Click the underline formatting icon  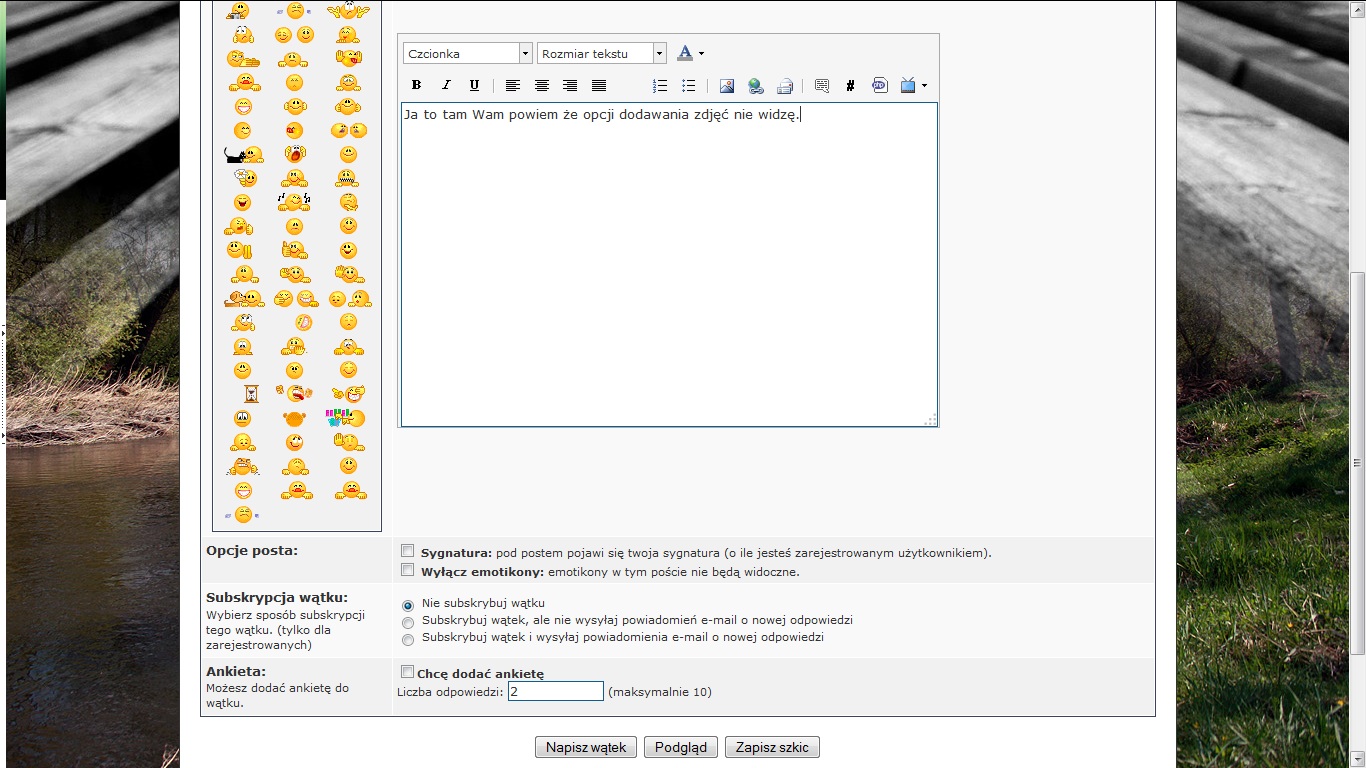point(474,86)
